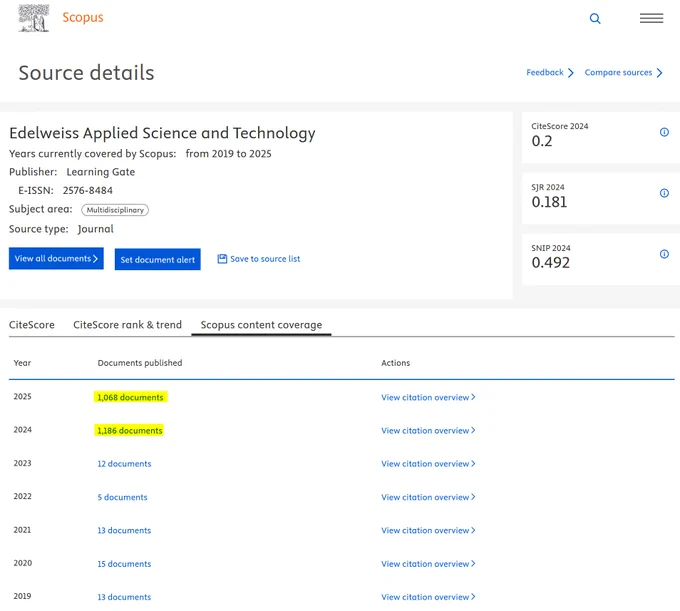The height and width of the screenshot is (611, 680).
Task: Click the Scopus logo text
Action: pyautogui.click(x=83, y=17)
